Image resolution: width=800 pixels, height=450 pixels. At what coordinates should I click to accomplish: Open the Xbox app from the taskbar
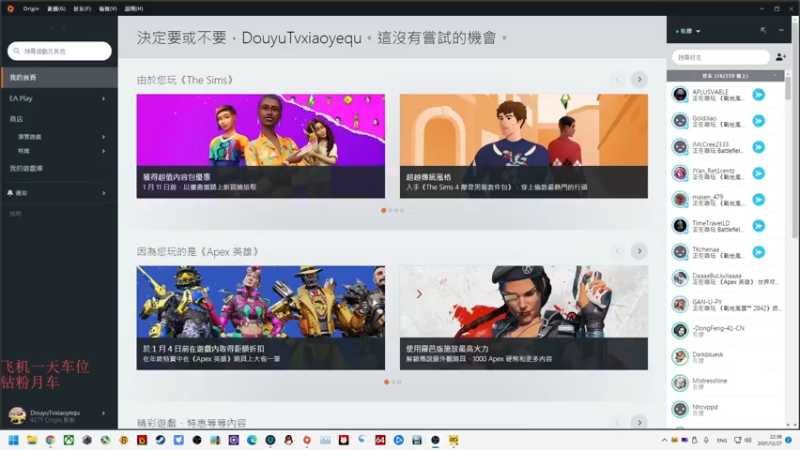click(69, 440)
